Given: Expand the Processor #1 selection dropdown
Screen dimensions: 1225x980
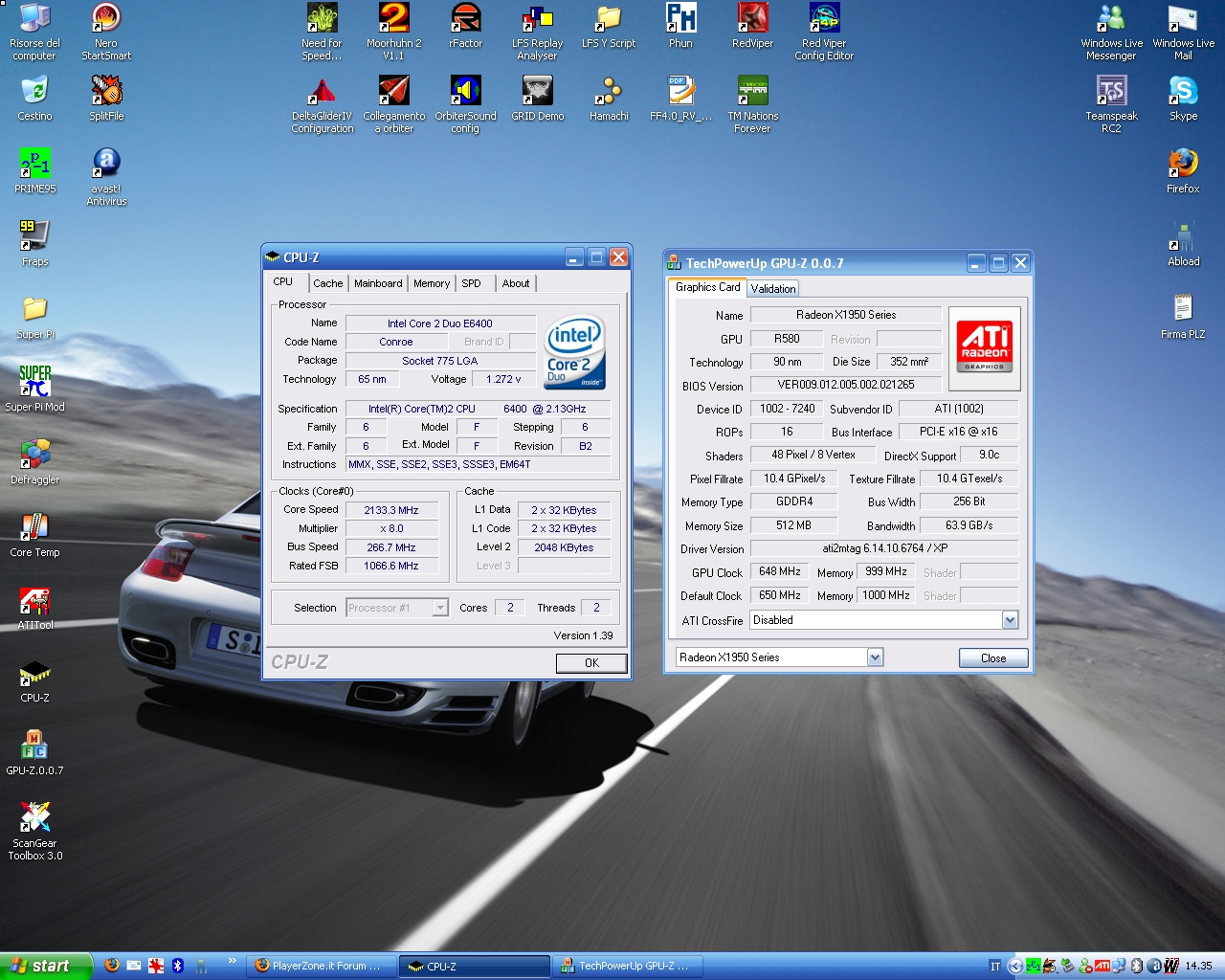Looking at the screenshot, I should coord(440,608).
